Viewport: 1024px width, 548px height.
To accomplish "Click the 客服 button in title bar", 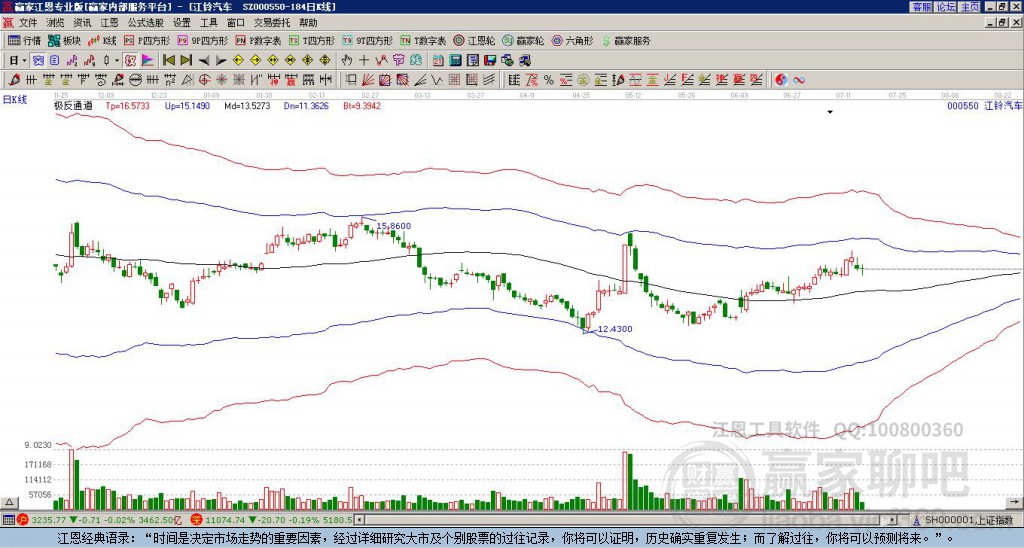I will pyautogui.click(x=921, y=7).
